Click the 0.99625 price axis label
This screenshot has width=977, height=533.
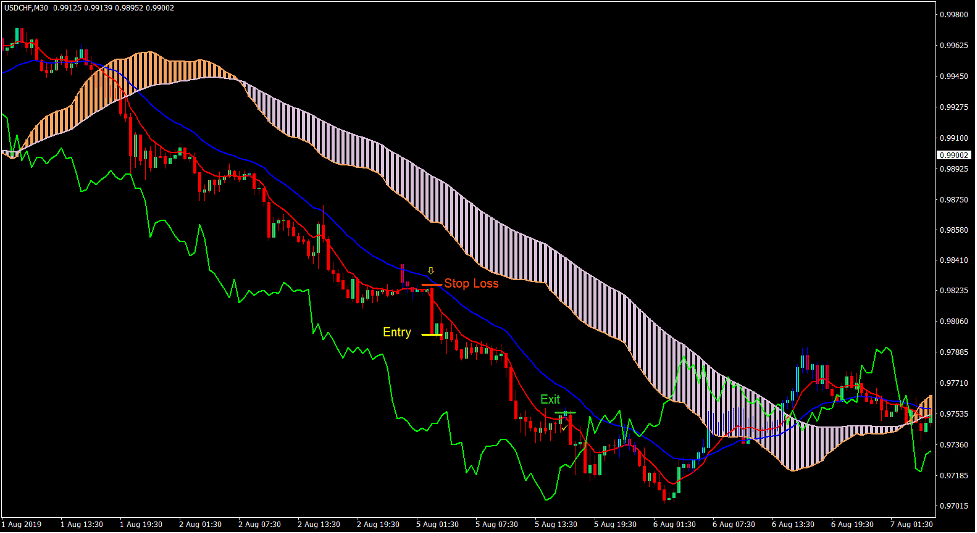tap(953, 46)
